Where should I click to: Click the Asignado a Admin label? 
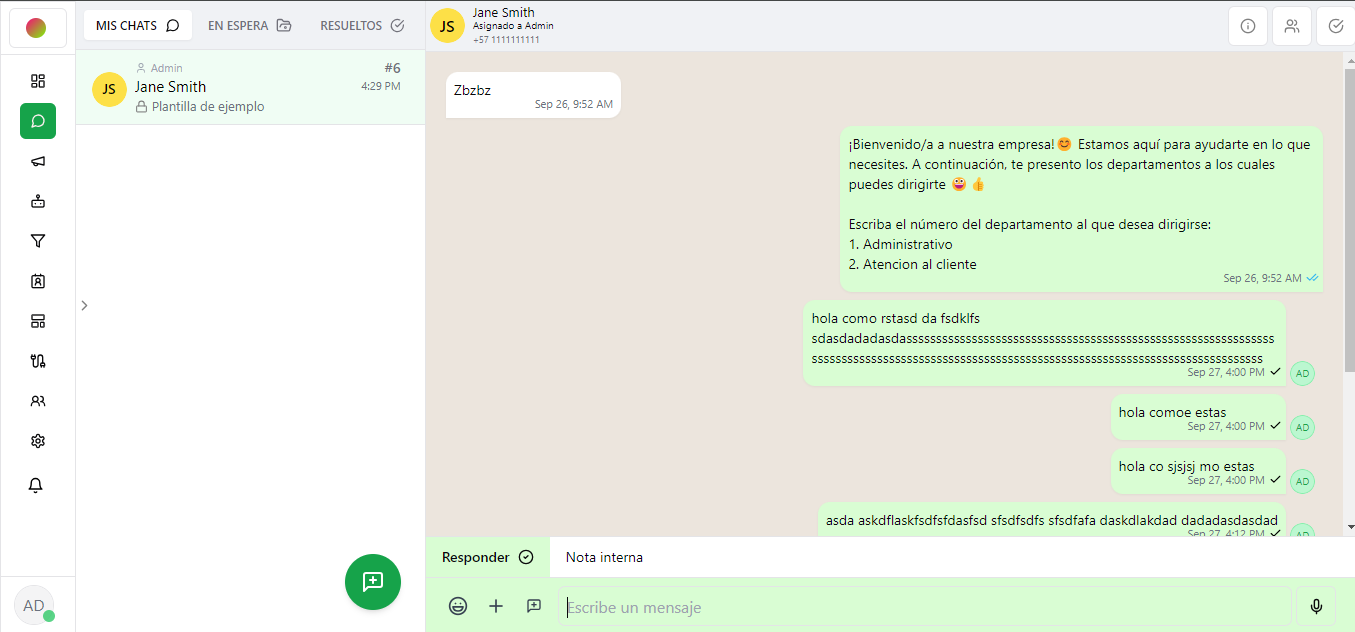[513, 26]
